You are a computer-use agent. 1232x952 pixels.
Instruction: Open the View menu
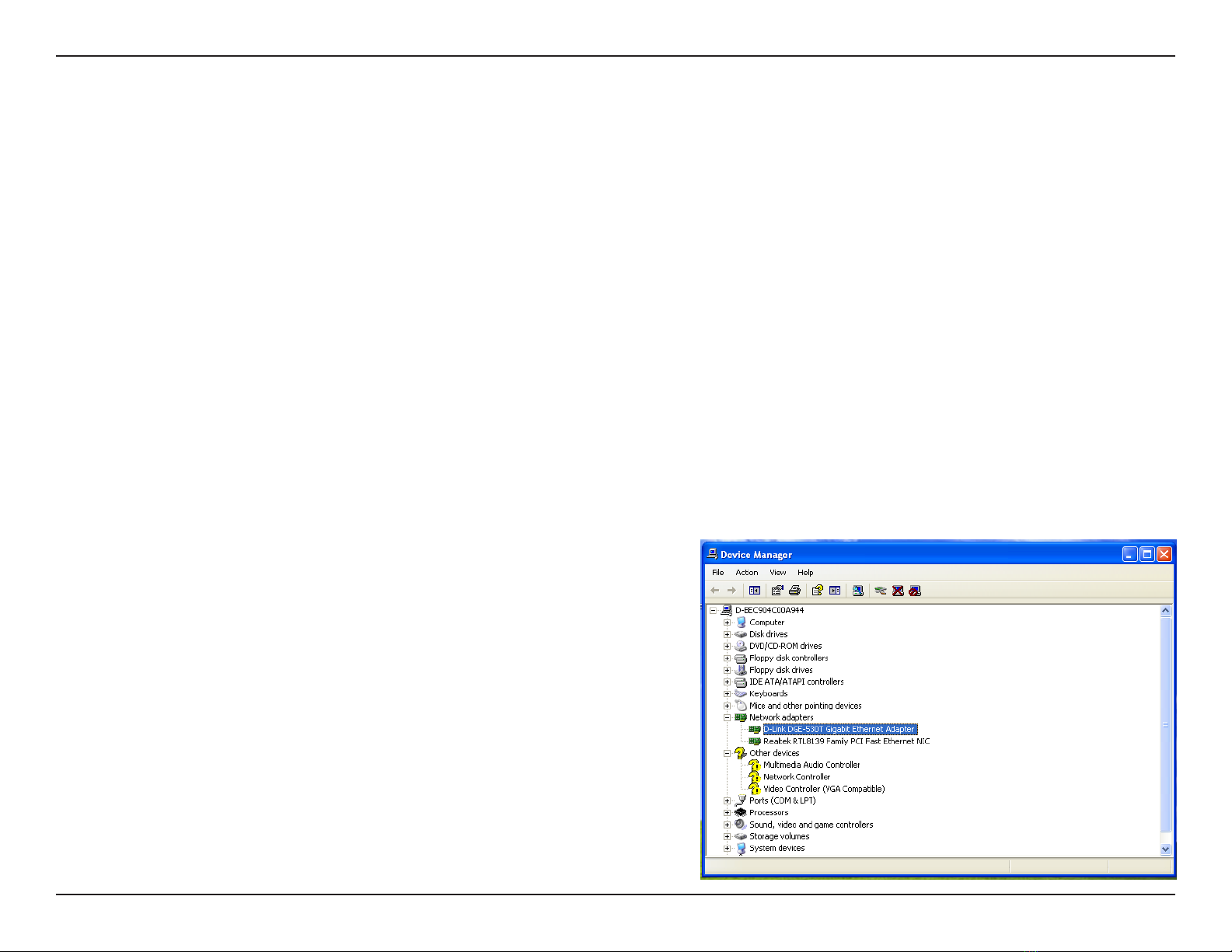(778, 572)
